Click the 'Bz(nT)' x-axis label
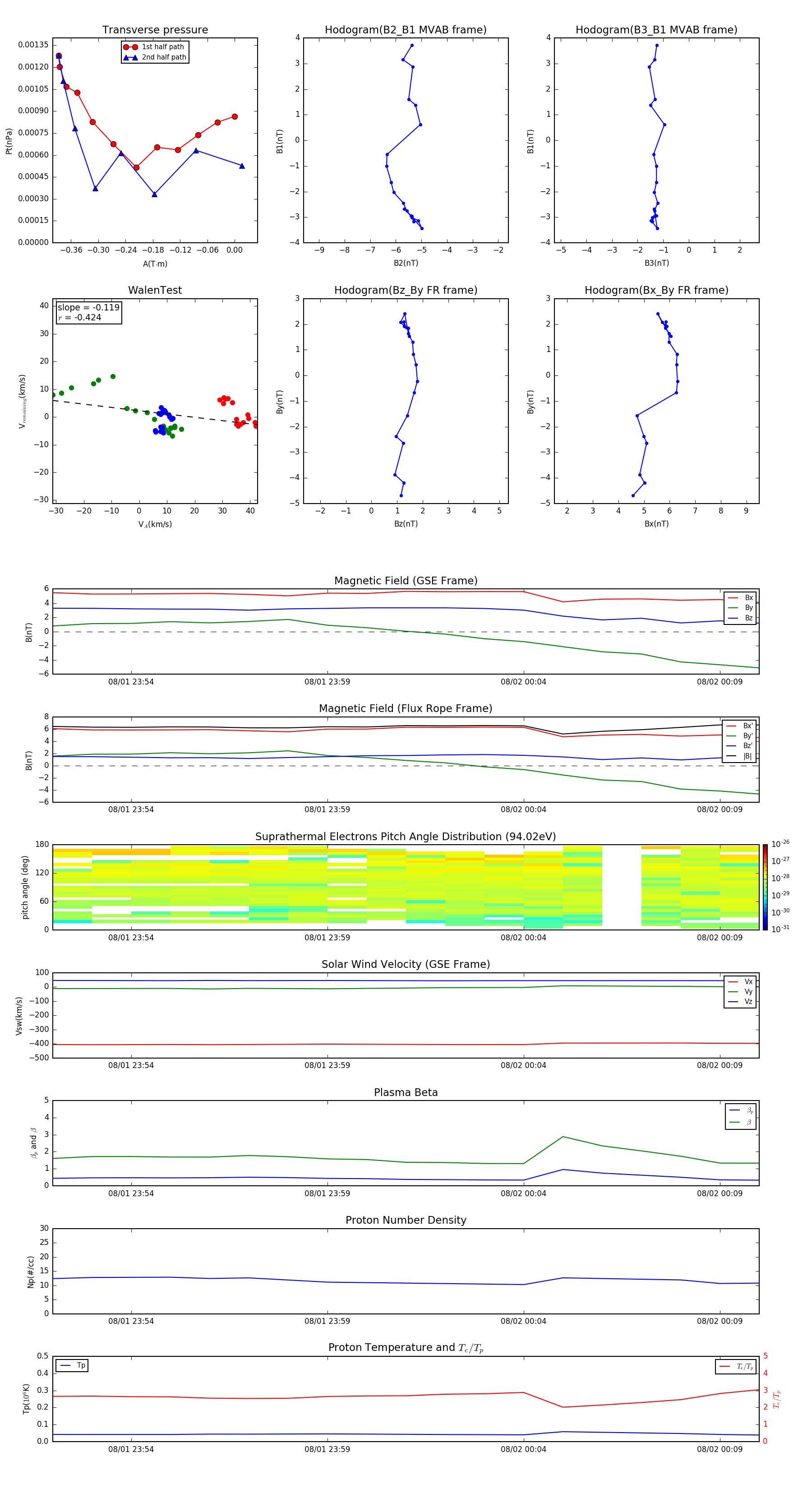This screenshot has width=812, height=1489. [x=406, y=524]
